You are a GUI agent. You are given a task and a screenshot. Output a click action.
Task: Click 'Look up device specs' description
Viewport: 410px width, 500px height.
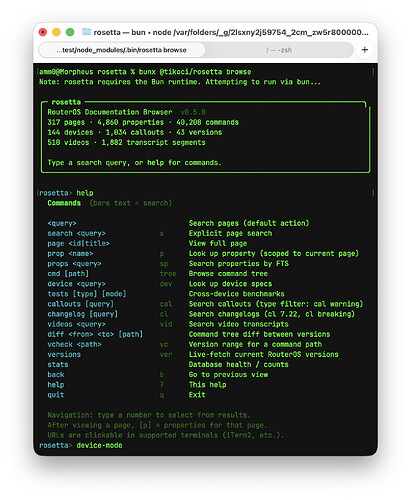click(x=230, y=284)
